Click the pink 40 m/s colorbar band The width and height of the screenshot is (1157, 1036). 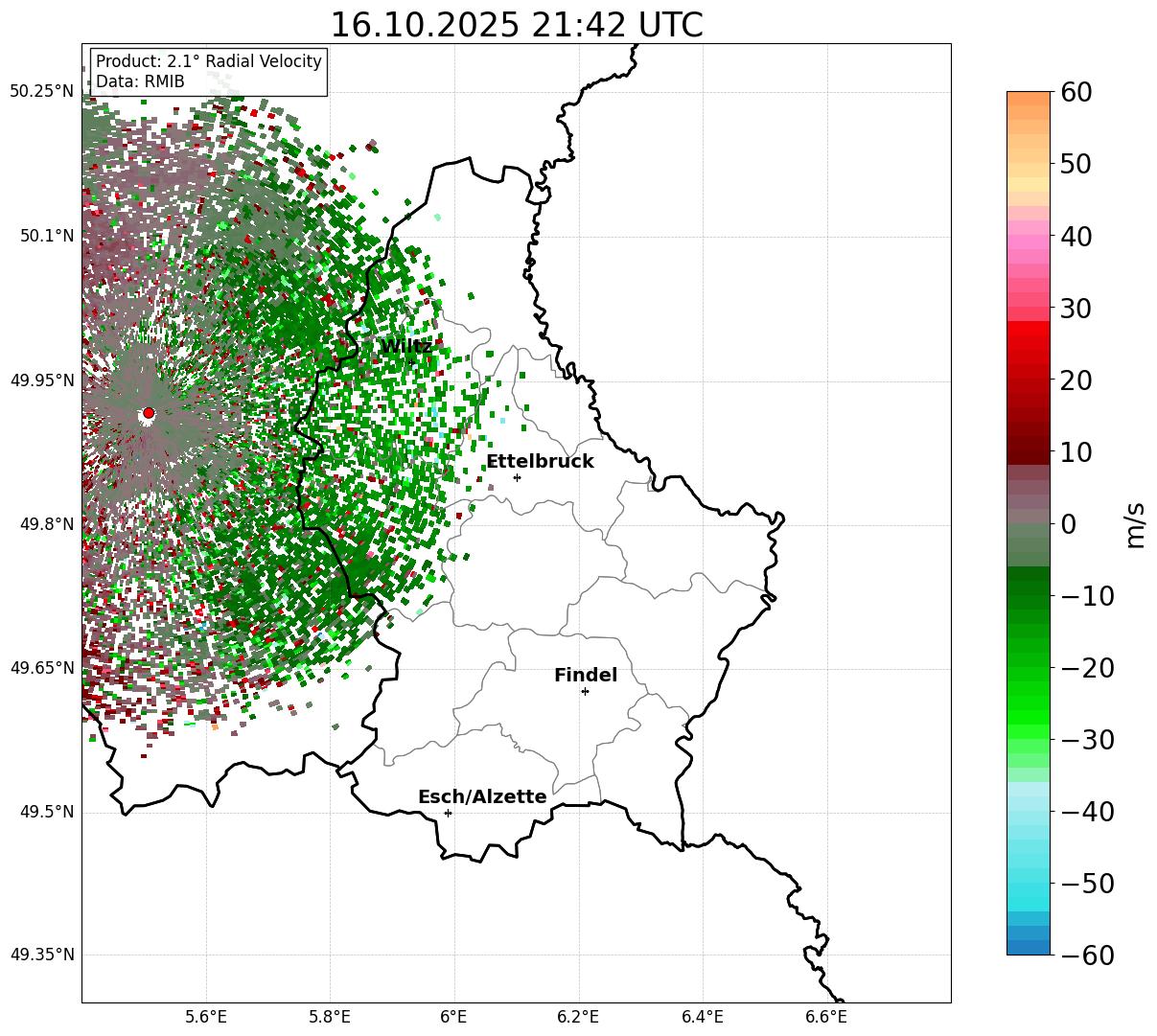point(1029,236)
